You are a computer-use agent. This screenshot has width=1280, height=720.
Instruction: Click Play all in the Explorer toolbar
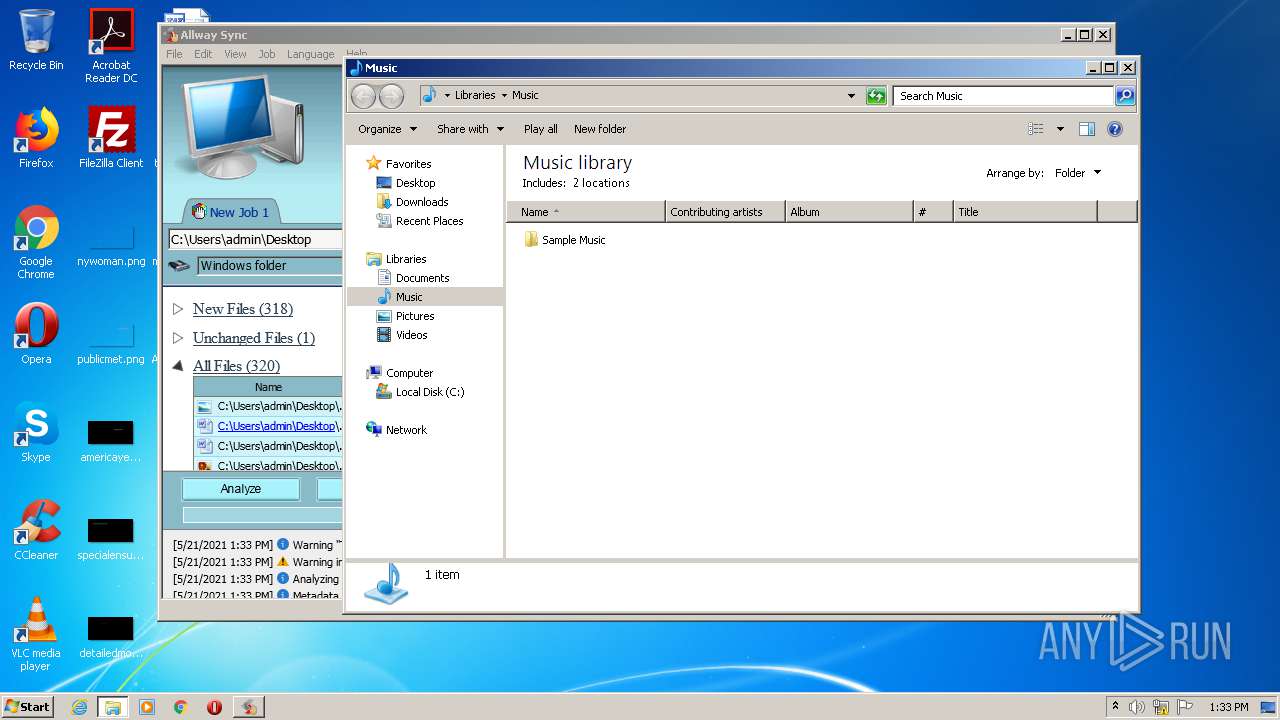coord(541,129)
